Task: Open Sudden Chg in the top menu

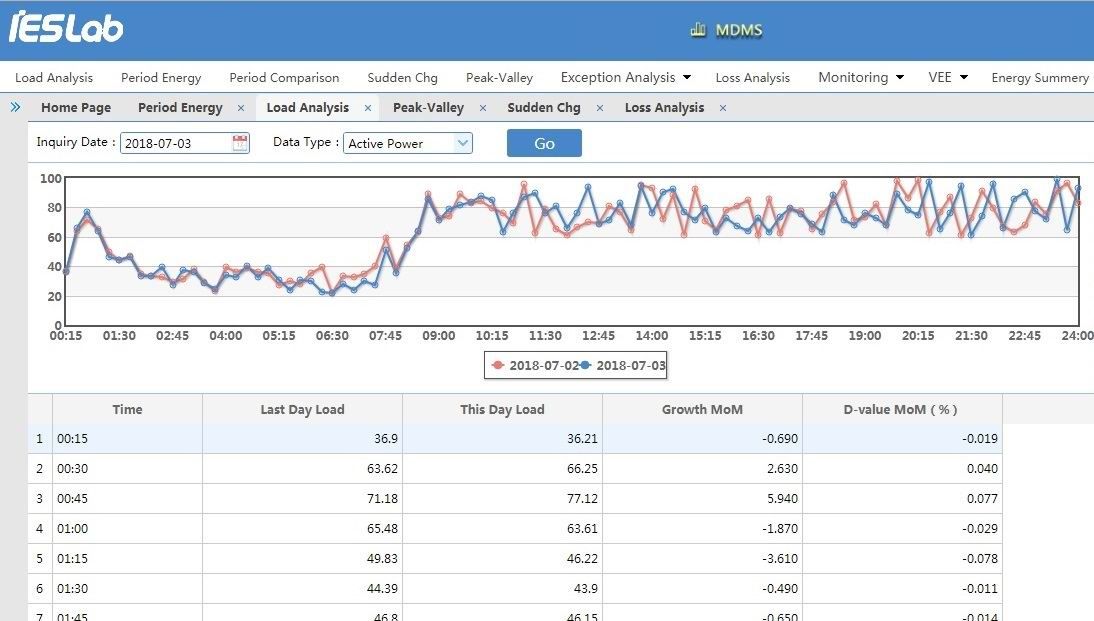Action: 403,77
